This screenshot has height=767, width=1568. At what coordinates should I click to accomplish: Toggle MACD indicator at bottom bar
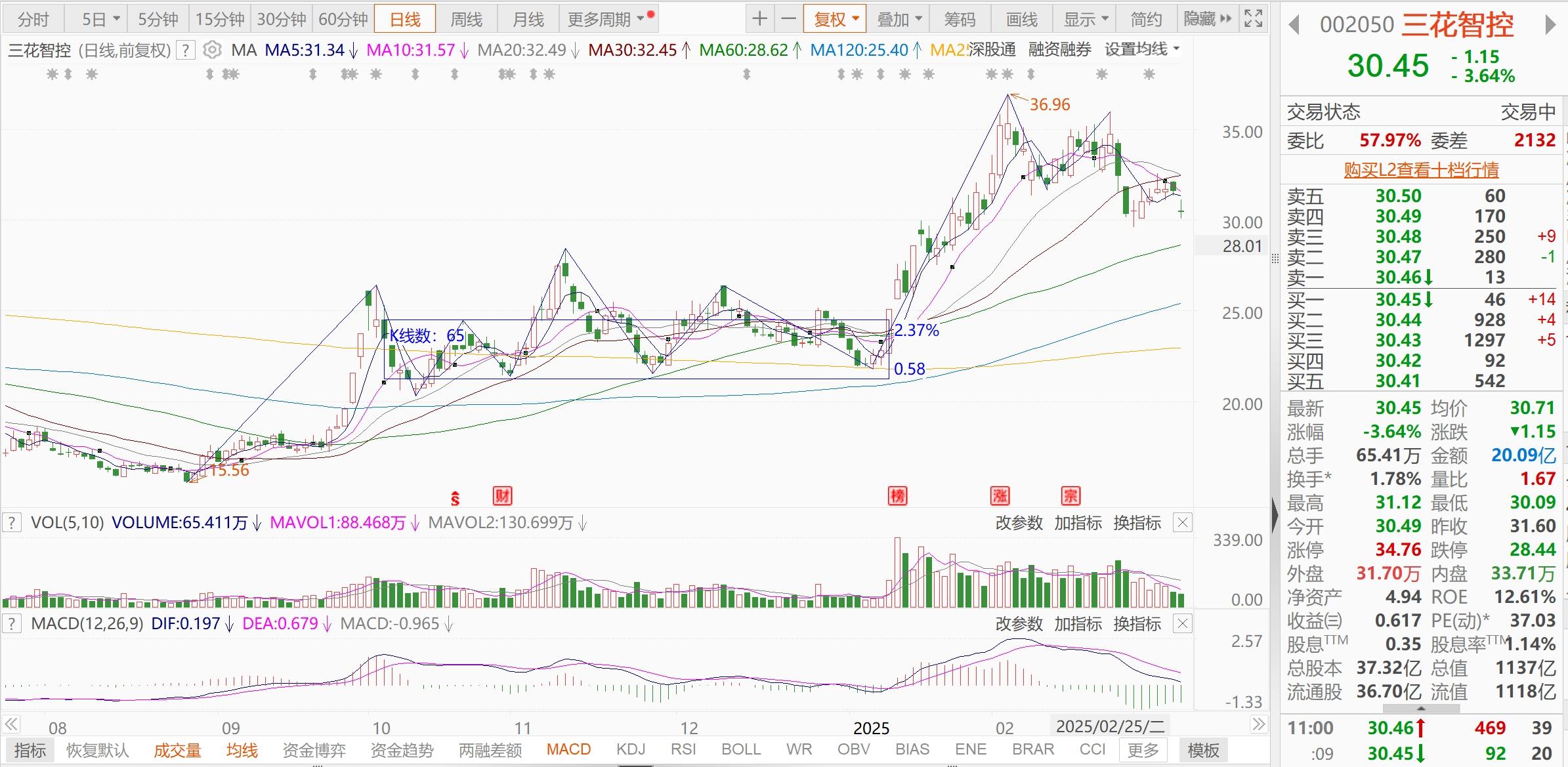[568, 749]
